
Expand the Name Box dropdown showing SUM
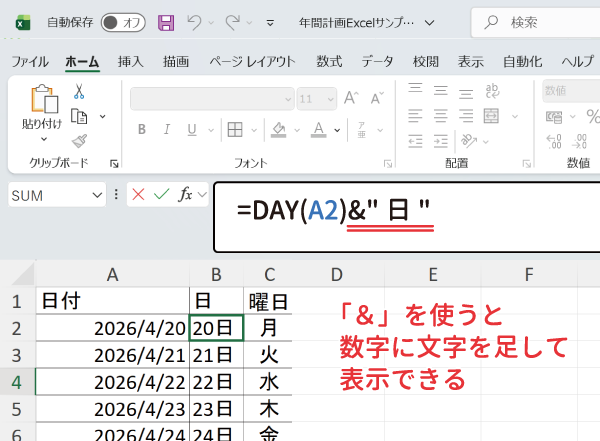97,195
